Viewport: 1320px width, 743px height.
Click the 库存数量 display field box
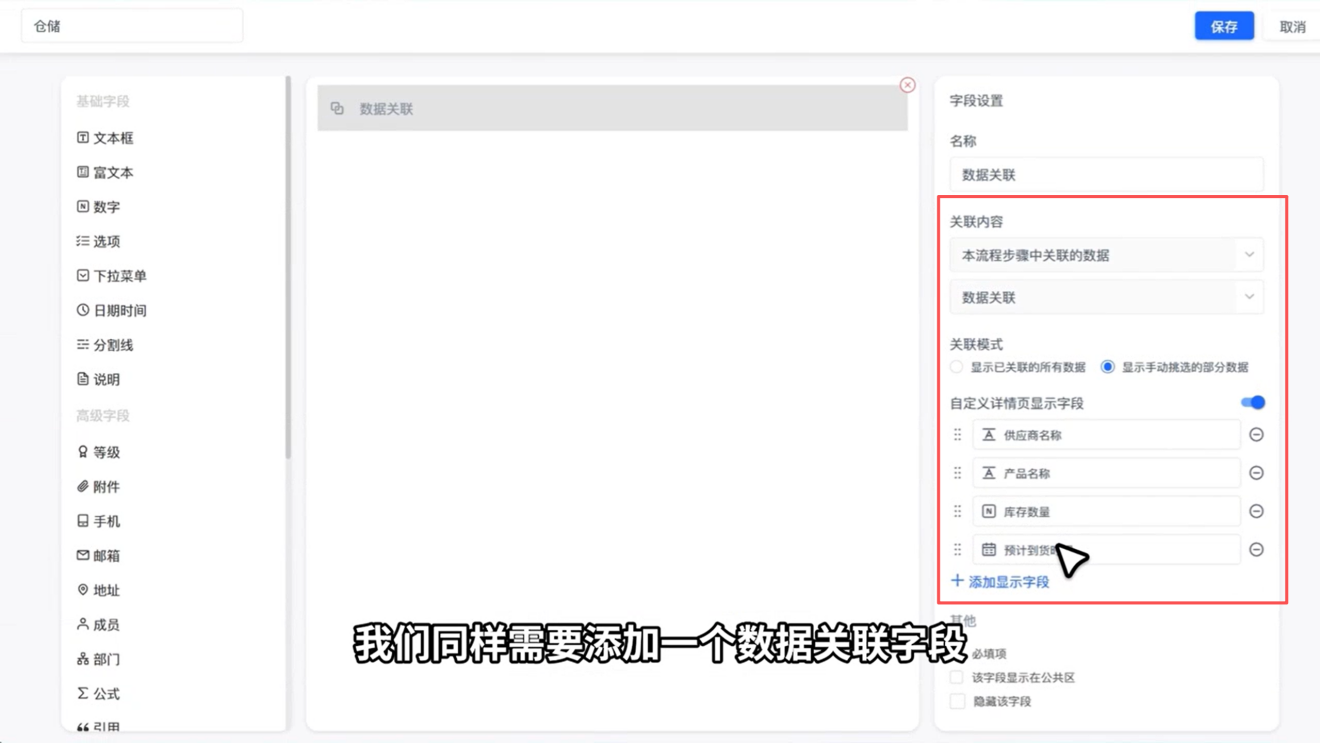(x=1106, y=511)
